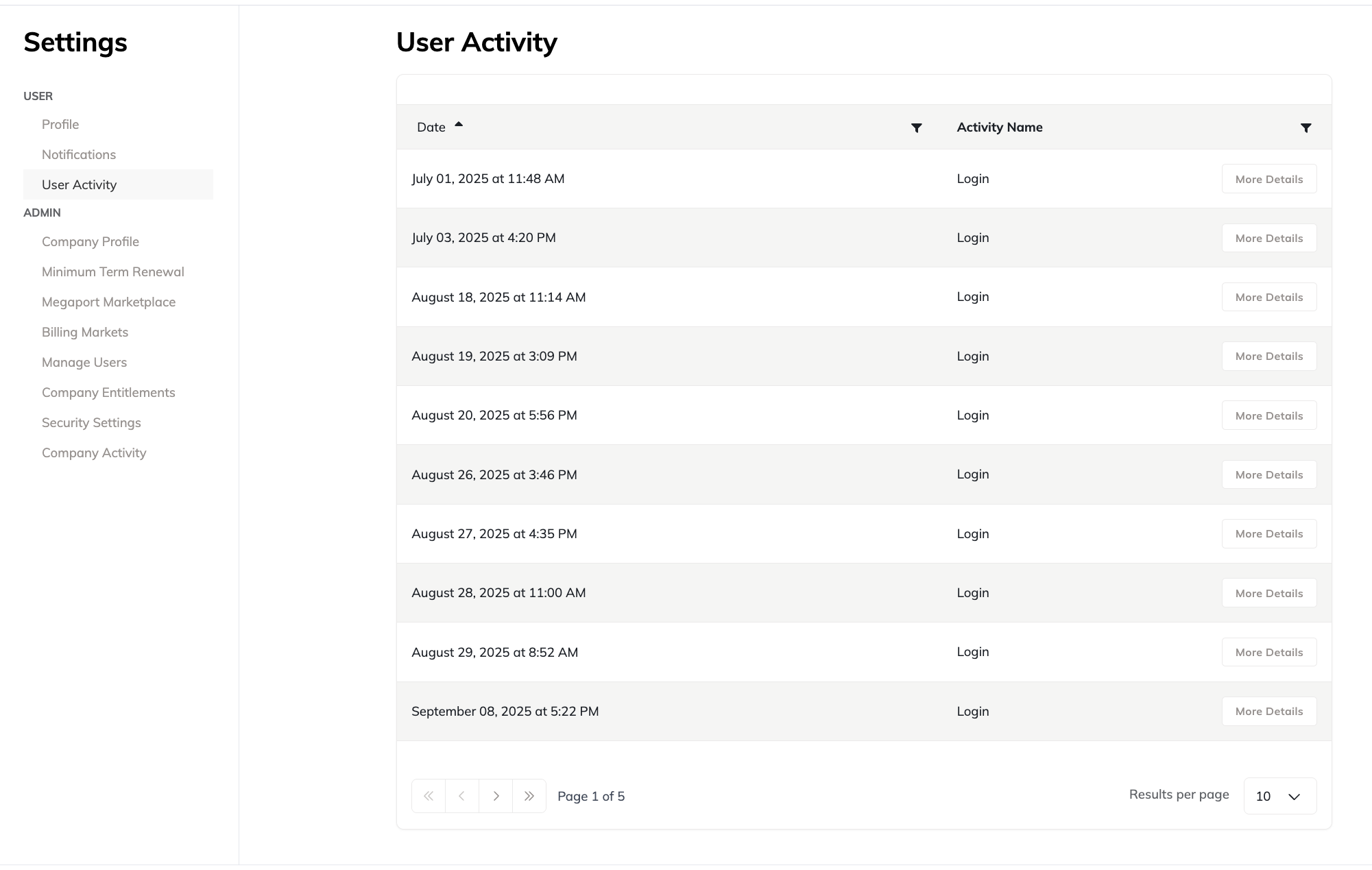Open Megaport Marketplace settings

click(109, 302)
